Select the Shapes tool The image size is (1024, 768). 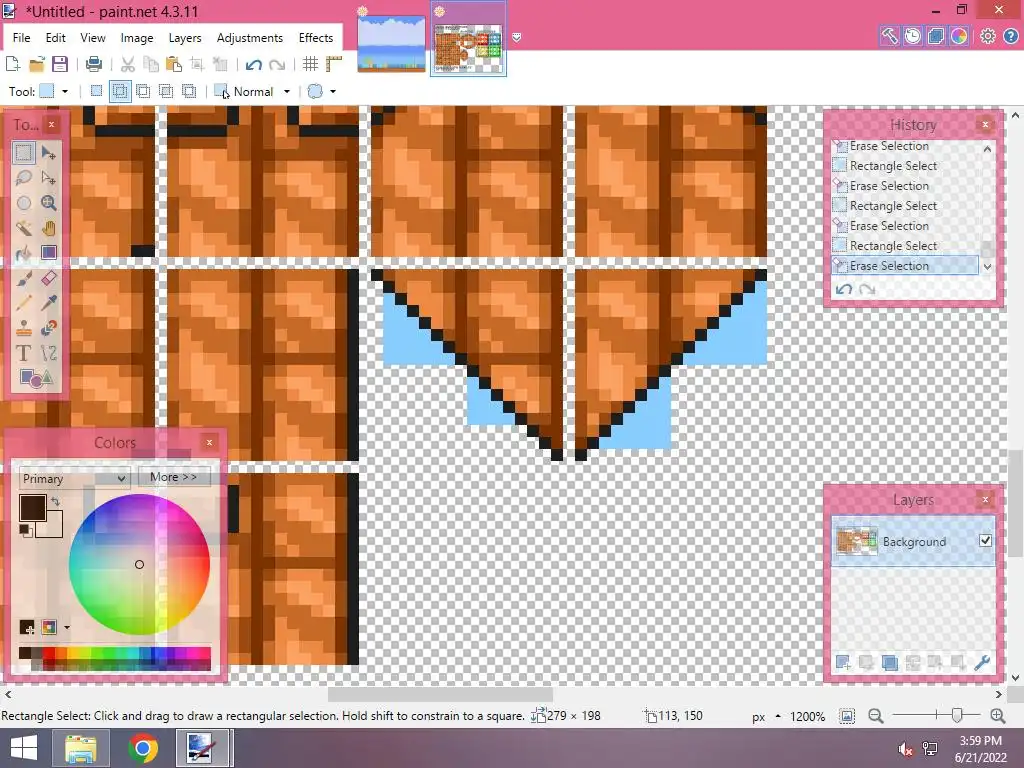(x=36, y=378)
